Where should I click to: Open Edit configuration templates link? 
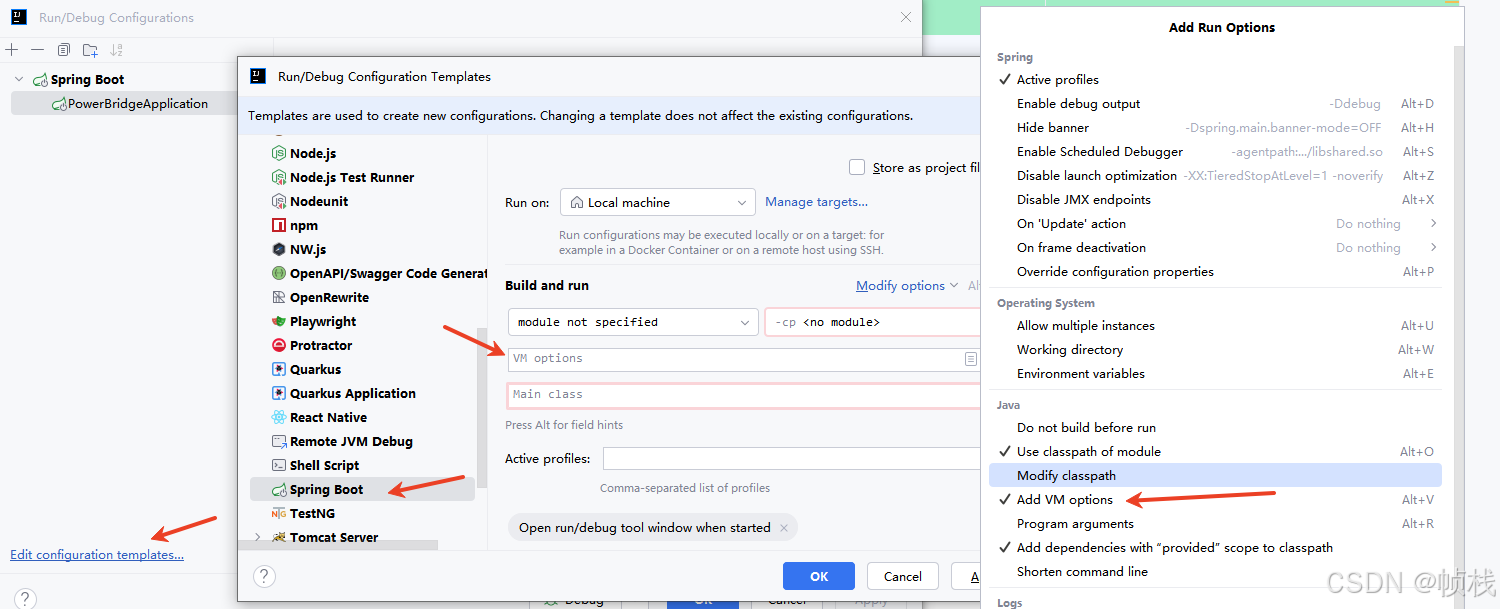[97, 555]
